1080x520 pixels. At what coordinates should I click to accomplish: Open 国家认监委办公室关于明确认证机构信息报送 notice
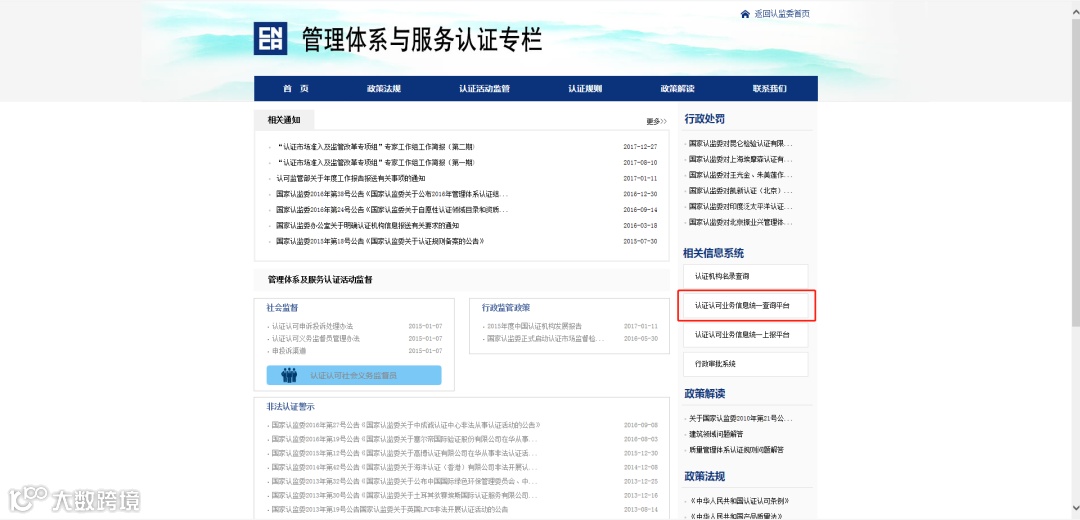tap(367, 226)
